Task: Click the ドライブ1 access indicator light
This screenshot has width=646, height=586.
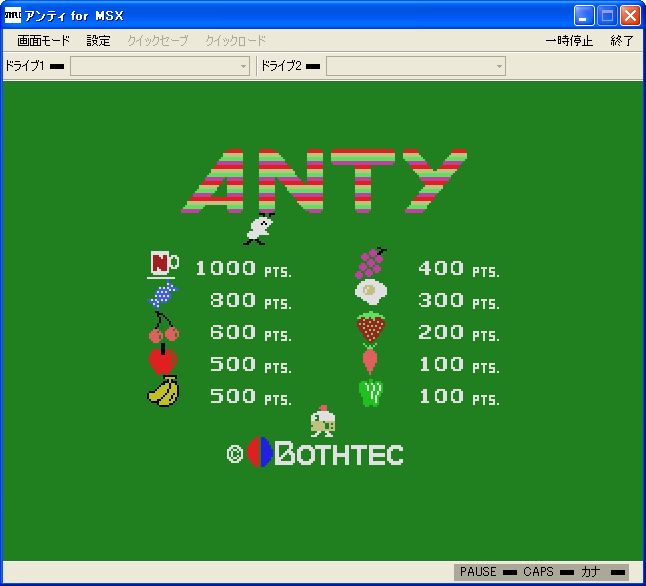Action: 57,66
